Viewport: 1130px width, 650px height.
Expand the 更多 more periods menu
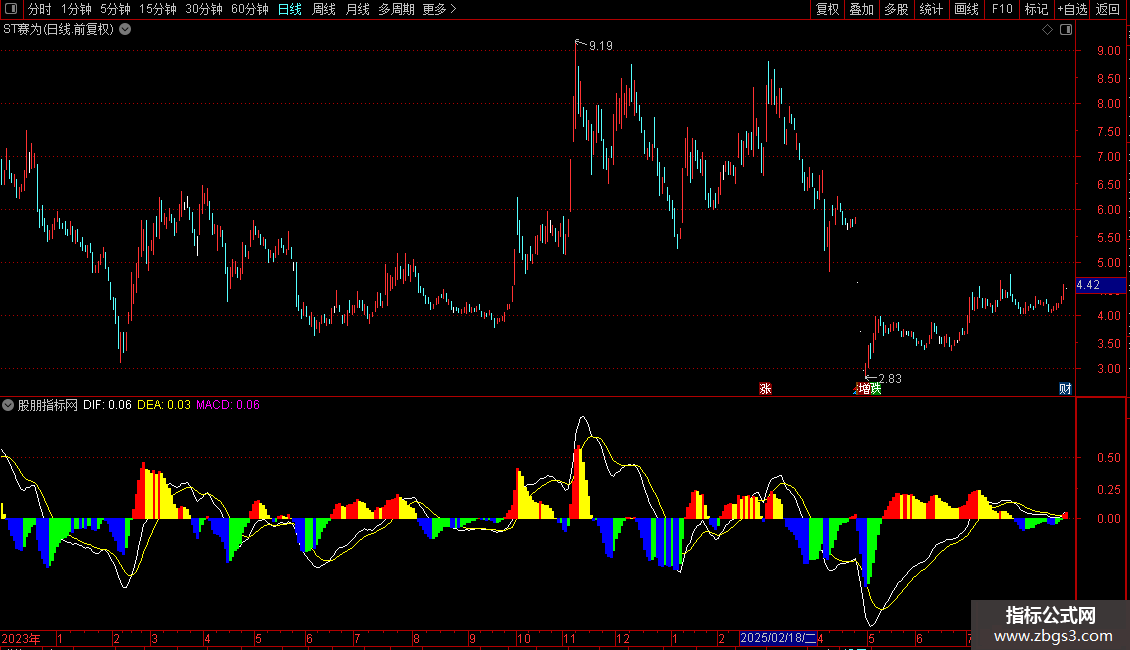coord(439,9)
